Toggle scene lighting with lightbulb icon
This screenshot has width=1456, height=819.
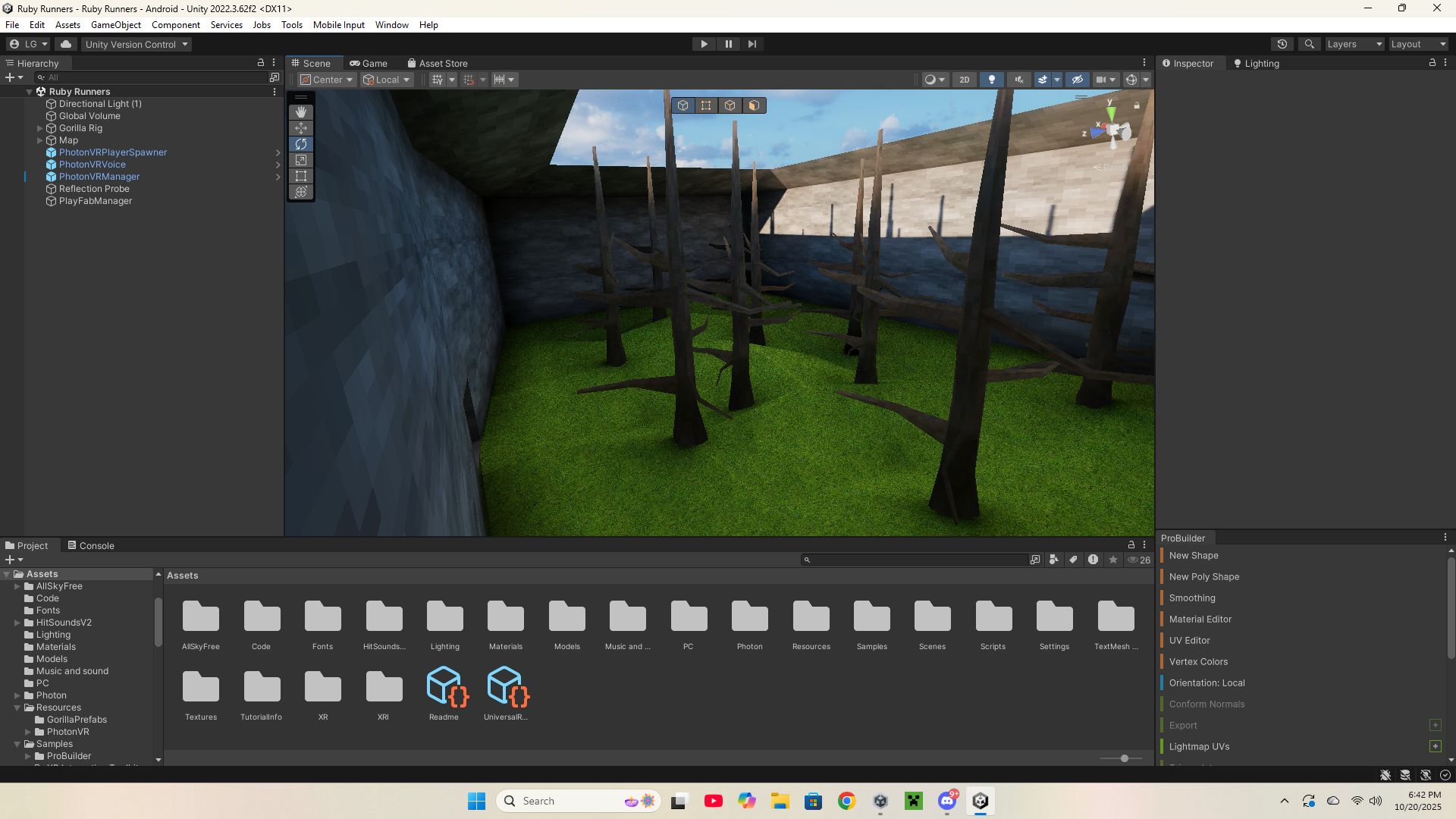click(x=991, y=80)
